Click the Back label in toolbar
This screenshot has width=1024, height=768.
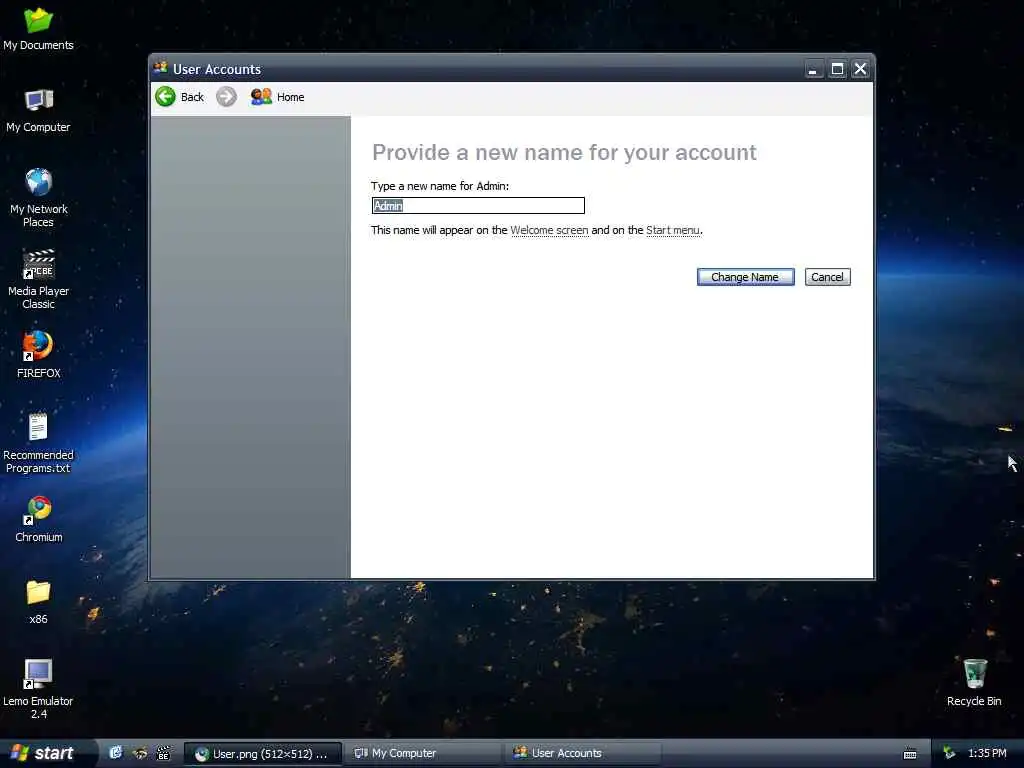(x=192, y=97)
